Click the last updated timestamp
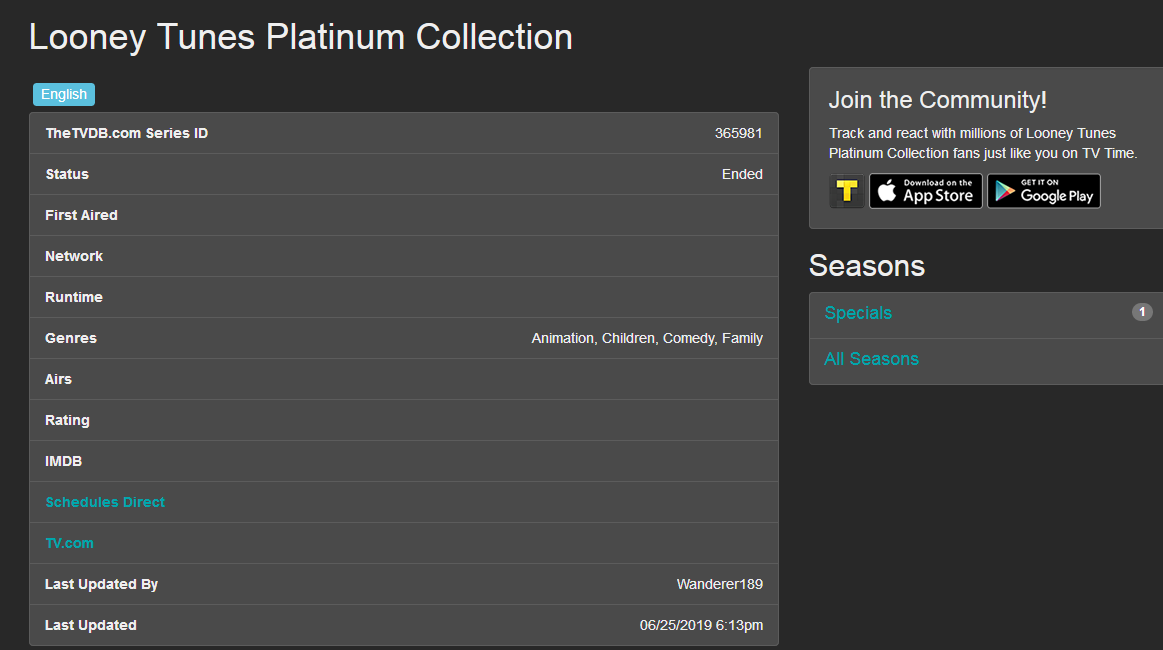The width and height of the screenshot is (1163, 650). 701,625
